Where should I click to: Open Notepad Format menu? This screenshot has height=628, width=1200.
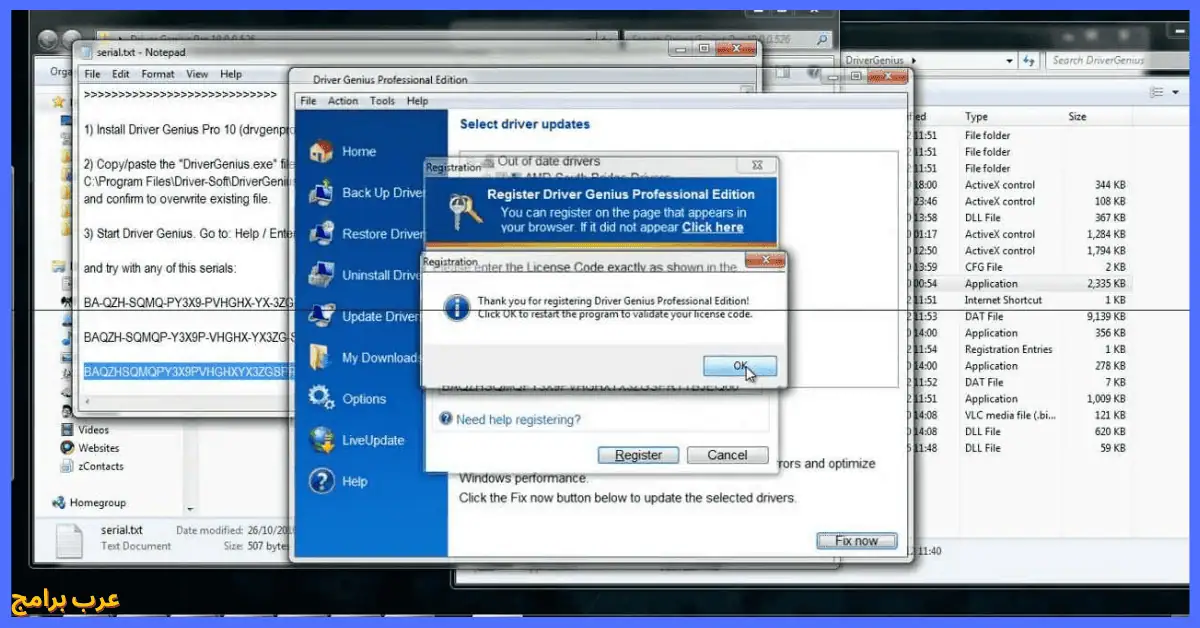click(158, 74)
